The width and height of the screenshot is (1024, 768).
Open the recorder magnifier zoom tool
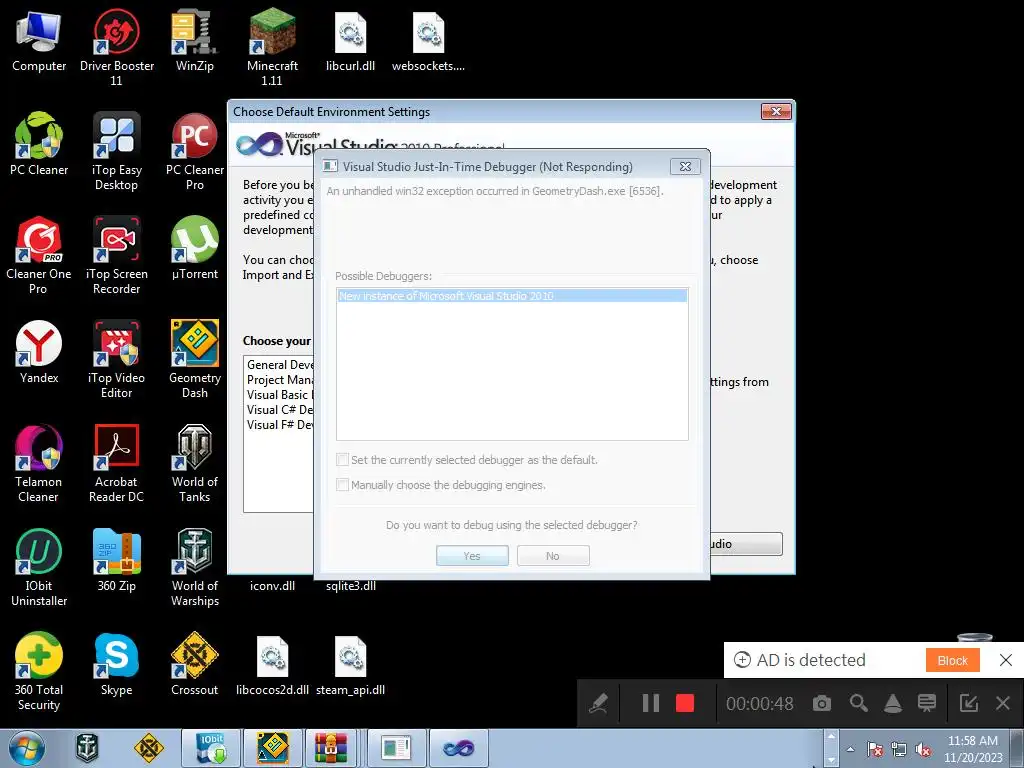858,703
